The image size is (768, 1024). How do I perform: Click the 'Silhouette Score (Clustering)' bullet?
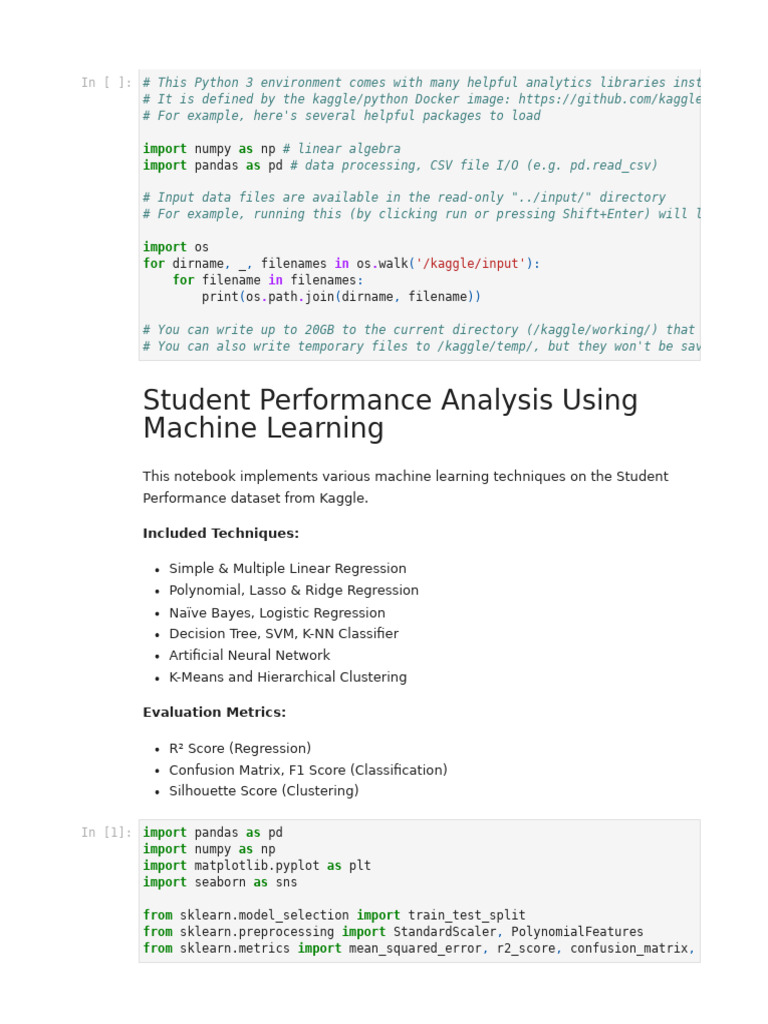(263, 791)
